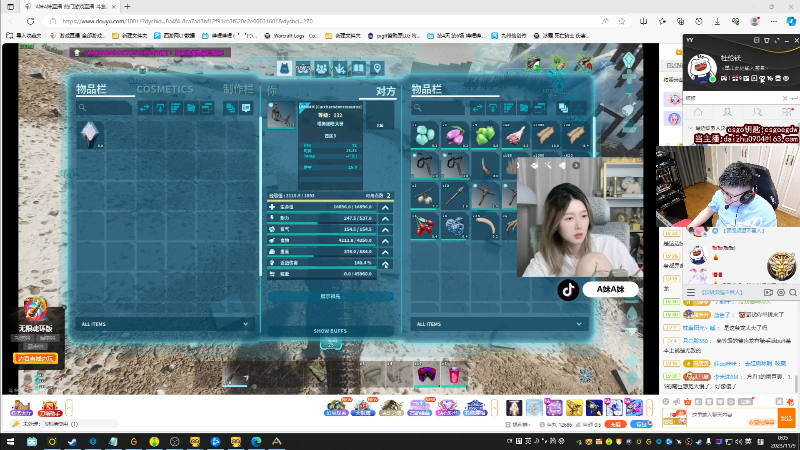The width and height of the screenshot is (800, 450).
Task: Switch to the COSMETICS tab
Action: click(164, 89)
